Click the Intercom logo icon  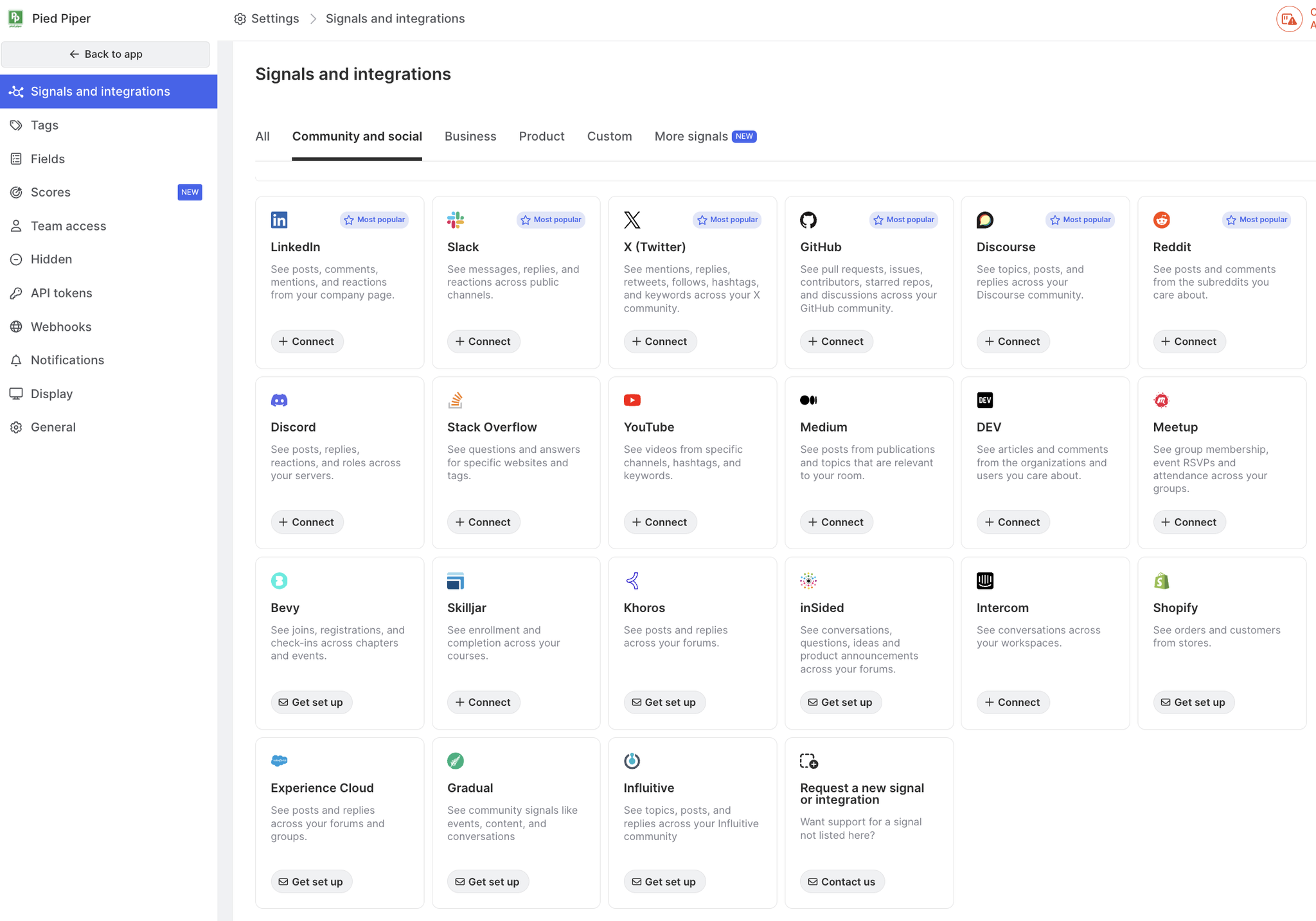(x=985, y=581)
